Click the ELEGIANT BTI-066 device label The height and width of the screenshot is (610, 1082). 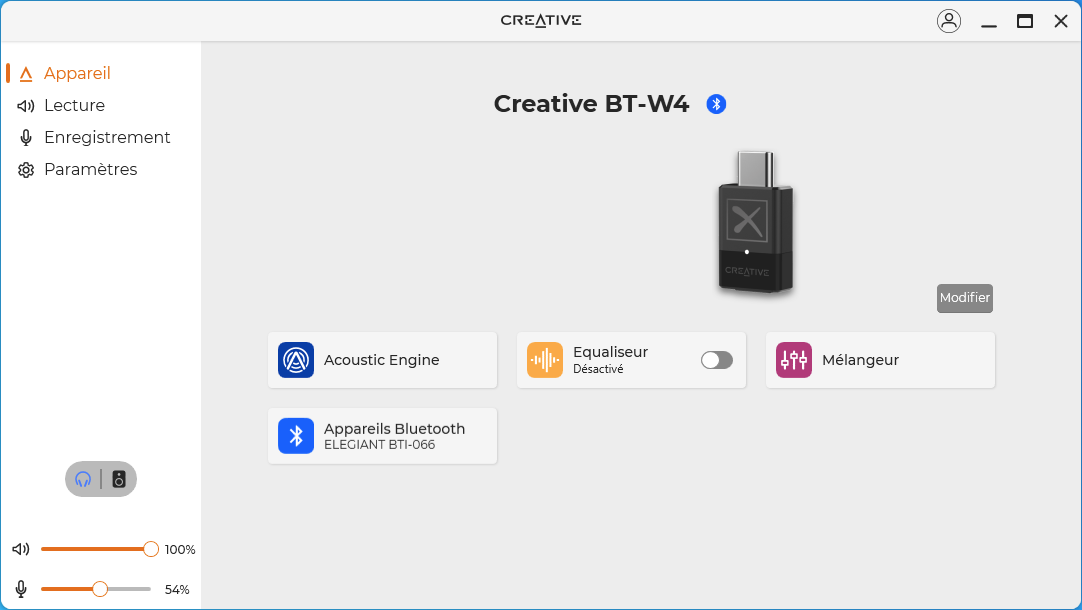[380, 445]
